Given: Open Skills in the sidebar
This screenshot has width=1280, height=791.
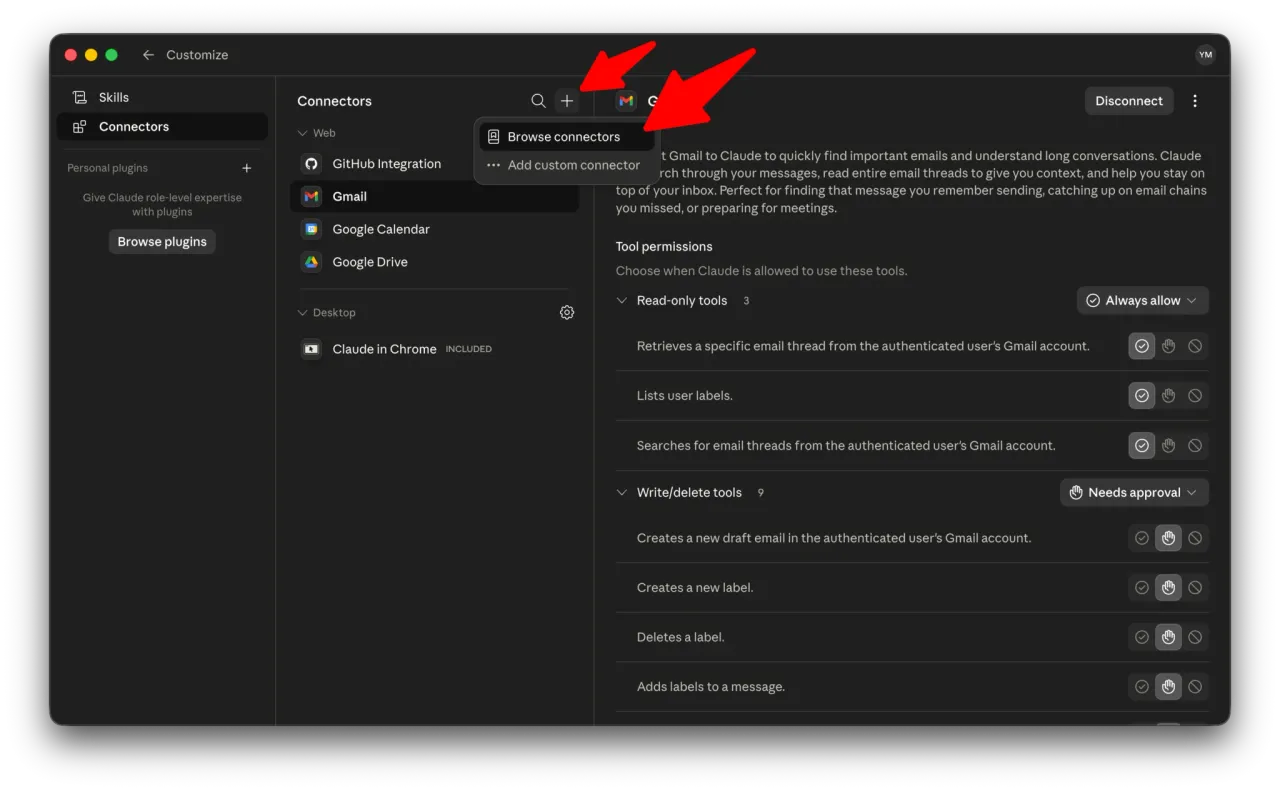Looking at the screenshot, I should point(162,97).
